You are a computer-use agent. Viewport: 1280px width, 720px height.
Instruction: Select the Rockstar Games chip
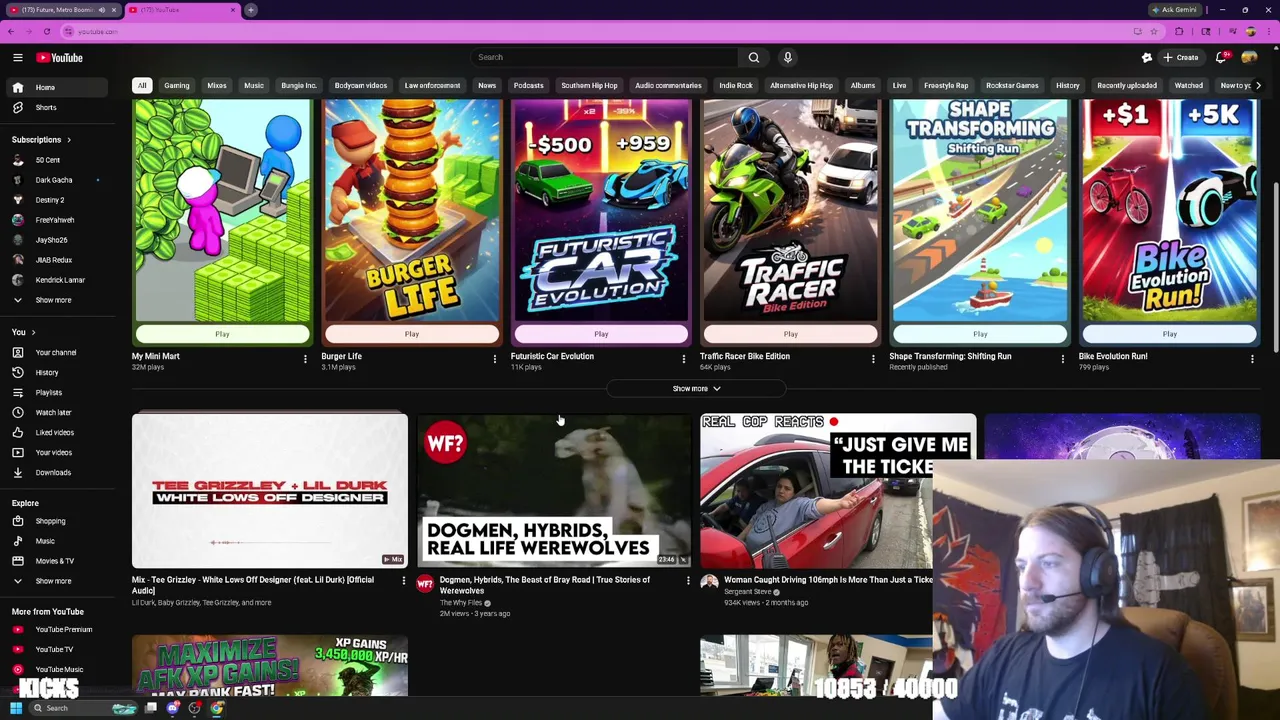(x=1012, y=85)
